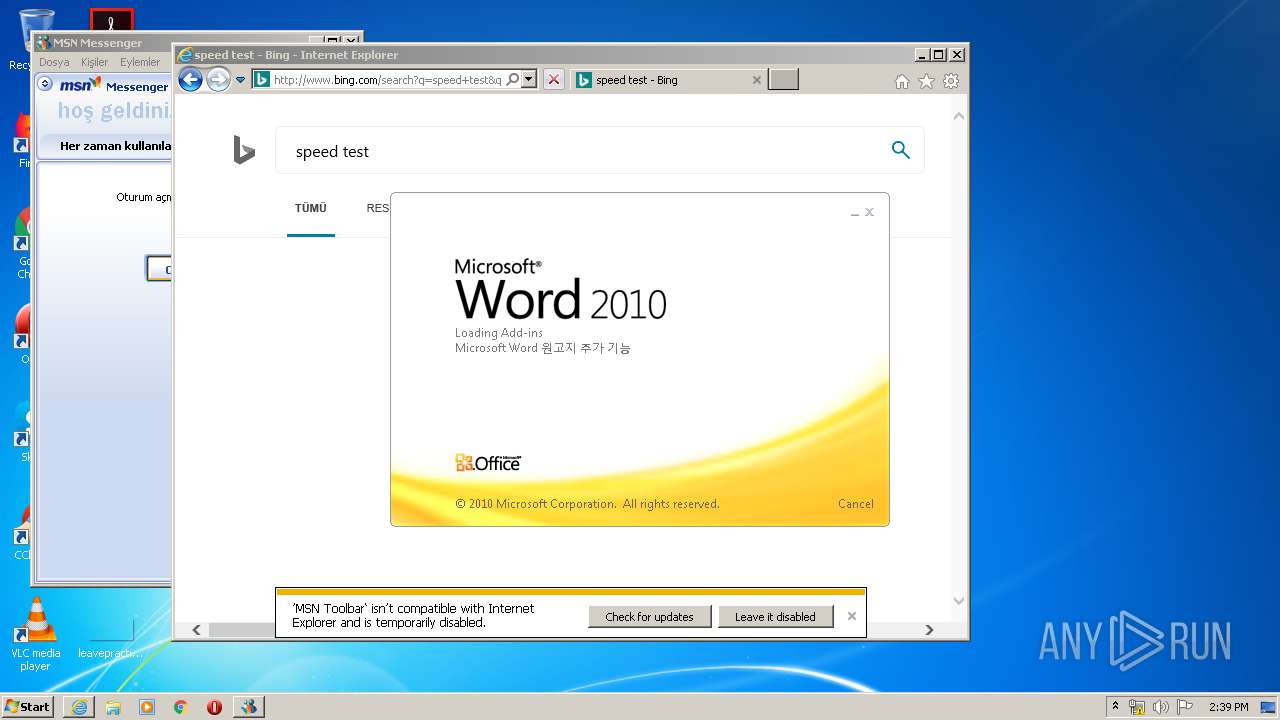Open Kişiler menu in MSN Messenger
This screenshot has width=1280, height=720.
94,62
